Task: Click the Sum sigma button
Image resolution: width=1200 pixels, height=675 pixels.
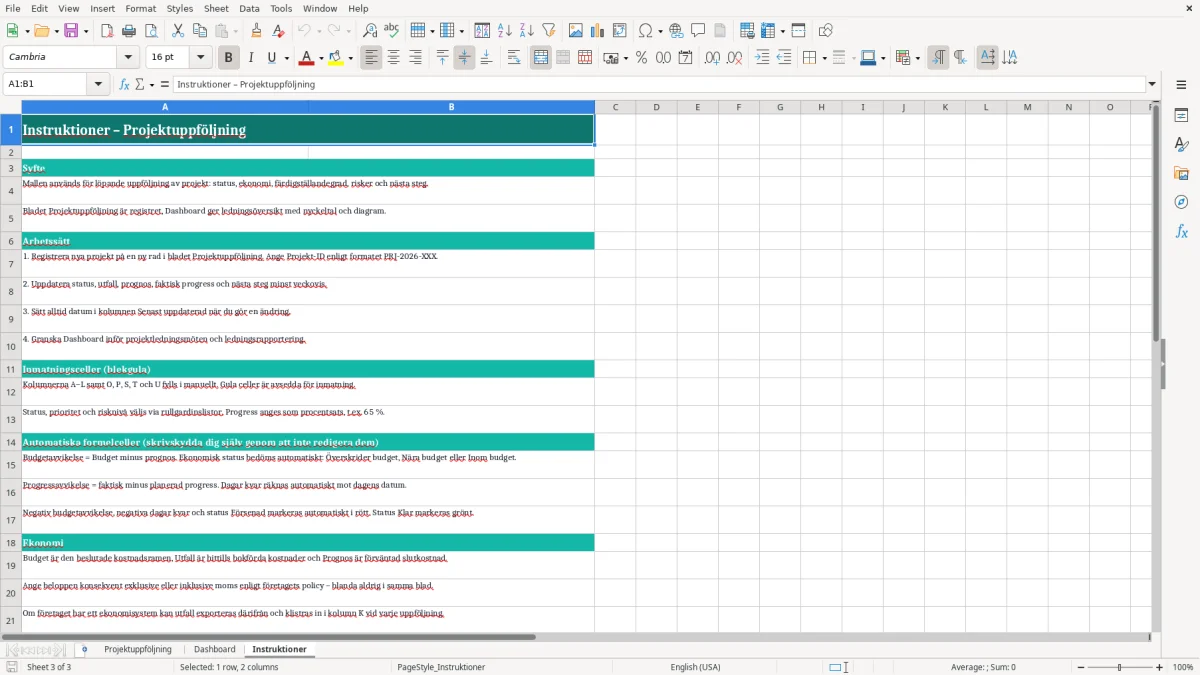Action: (139, 85)
